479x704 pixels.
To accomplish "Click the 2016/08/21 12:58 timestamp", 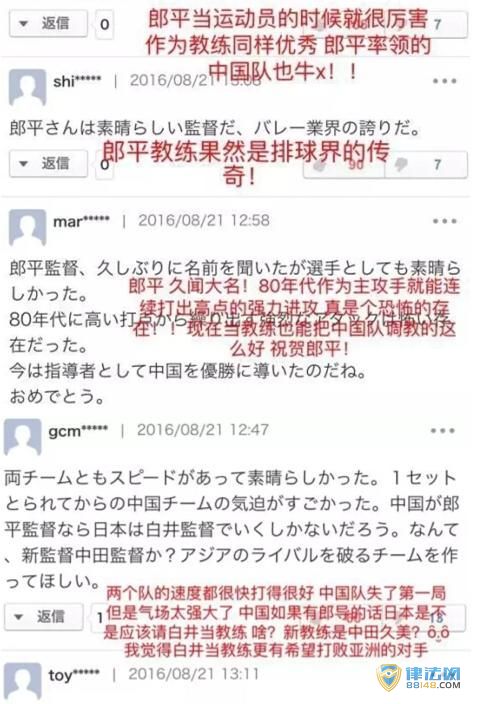I will tap(204, 220).
